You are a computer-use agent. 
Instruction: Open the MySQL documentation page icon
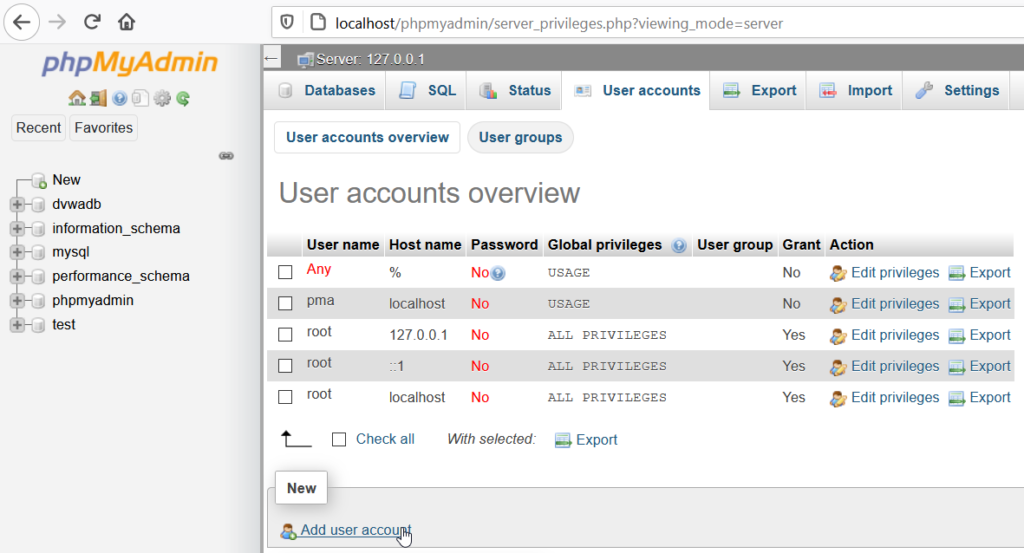click(140, 98)
